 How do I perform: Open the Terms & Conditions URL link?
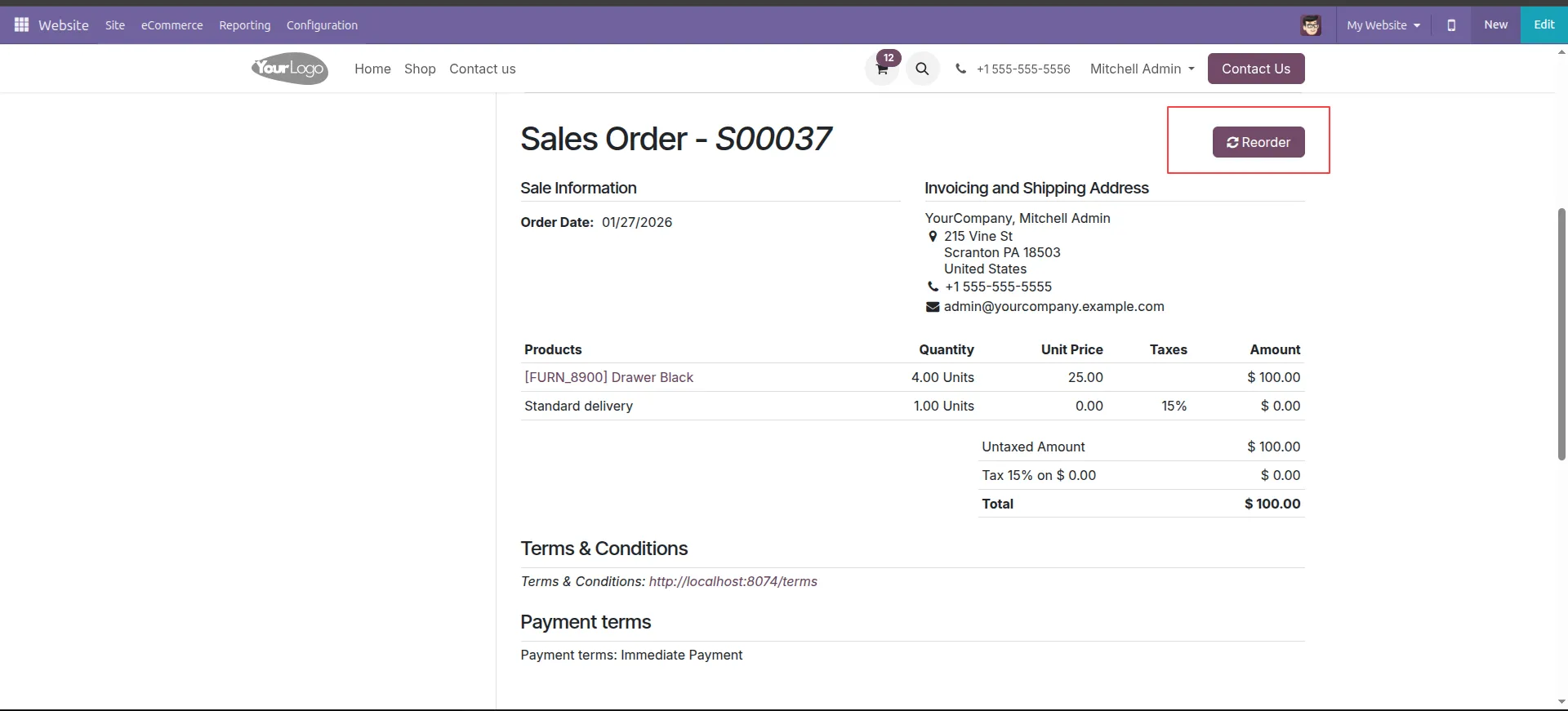pyautogui.click(x=733, y=581)
